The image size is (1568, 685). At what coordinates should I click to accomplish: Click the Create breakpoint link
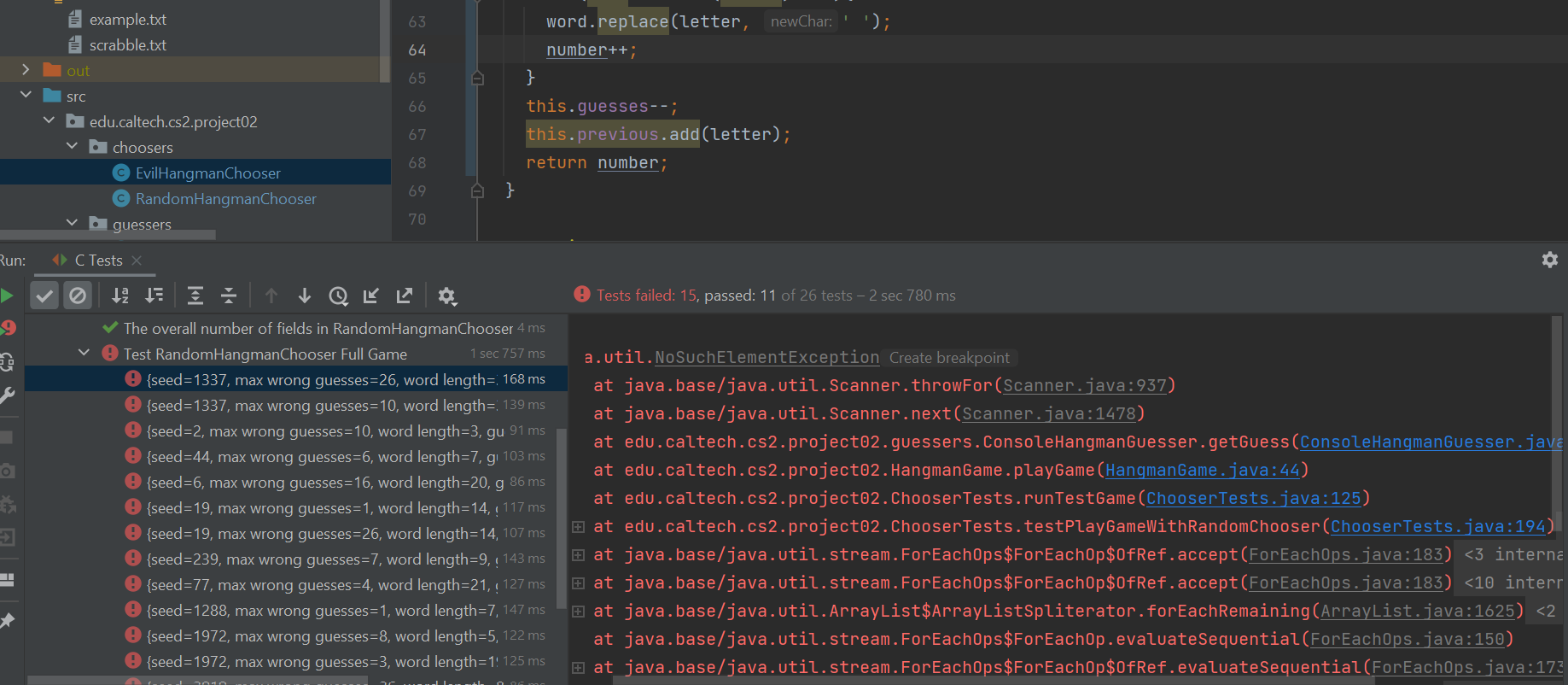pyautogui.click(x=949, y=358)
